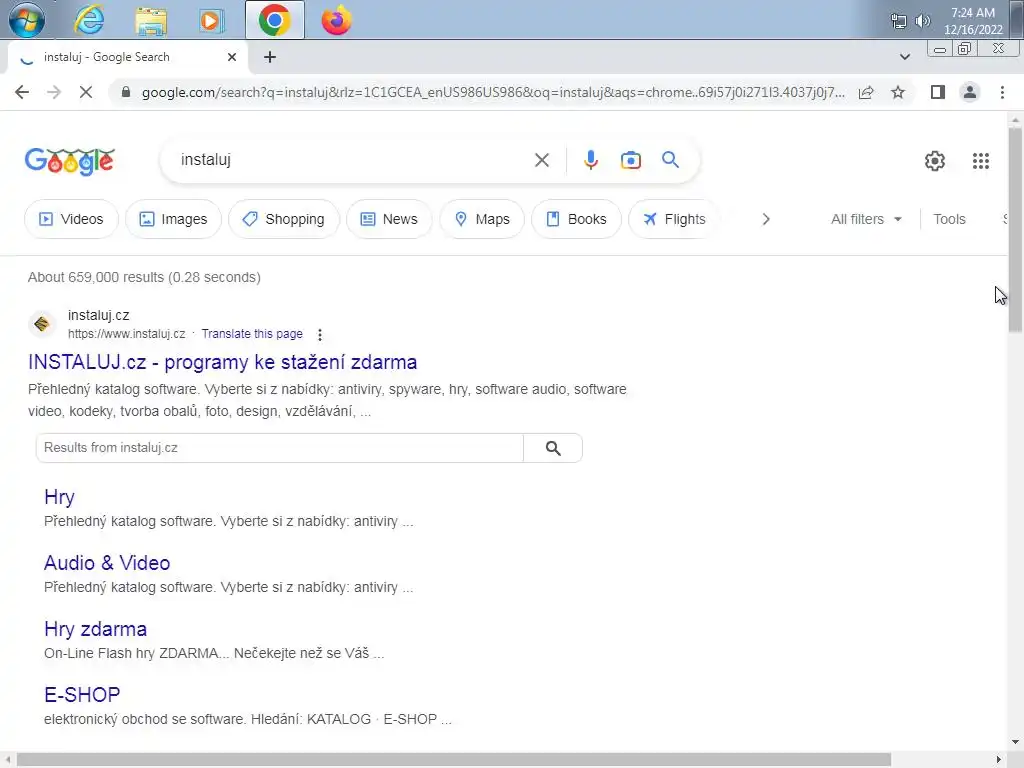Search by image with camera icon
The height and width of the screenshot is (768, 1024).
tap(630, 160)
